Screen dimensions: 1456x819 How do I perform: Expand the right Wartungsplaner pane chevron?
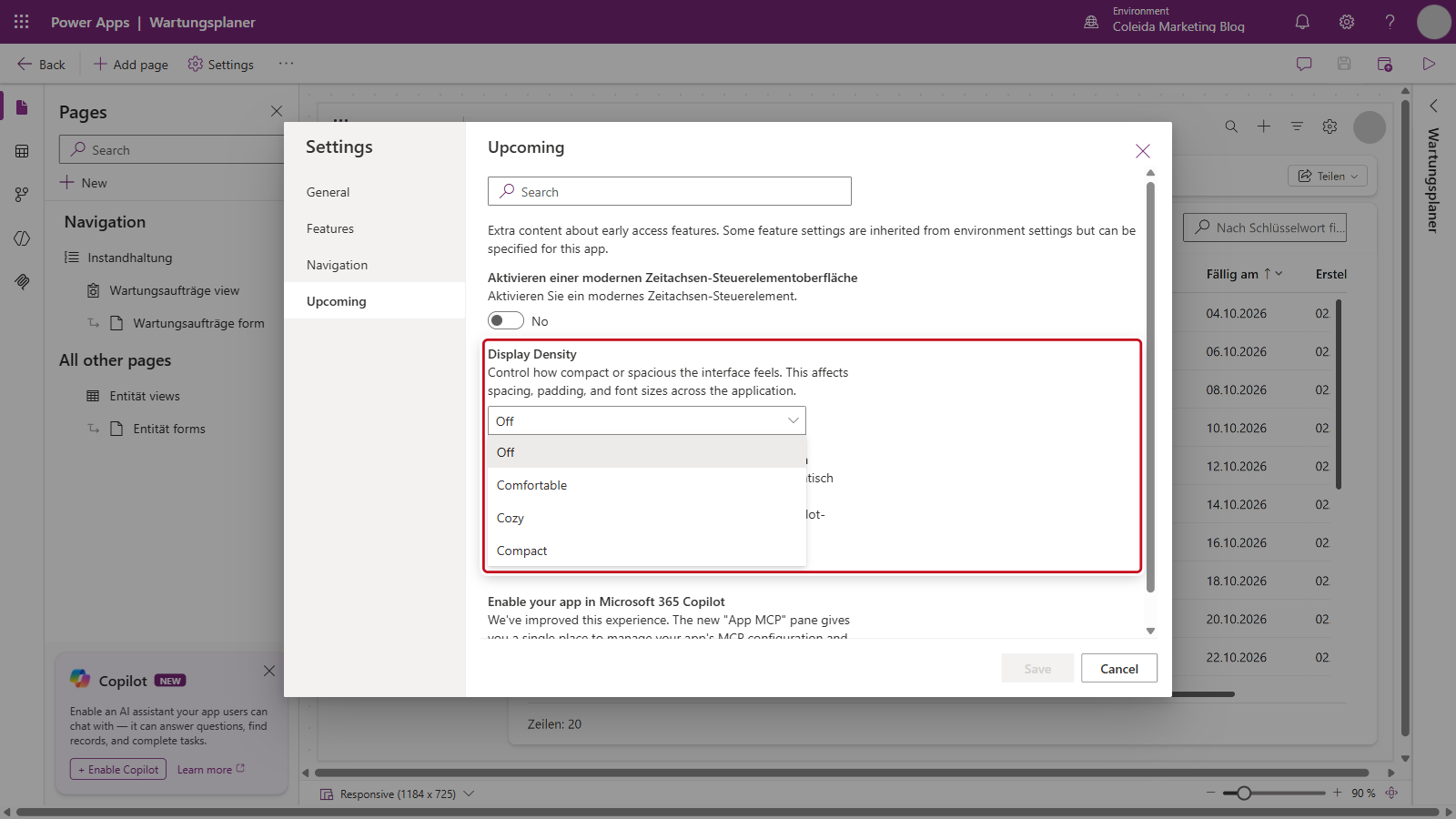tap(1434, 106)
